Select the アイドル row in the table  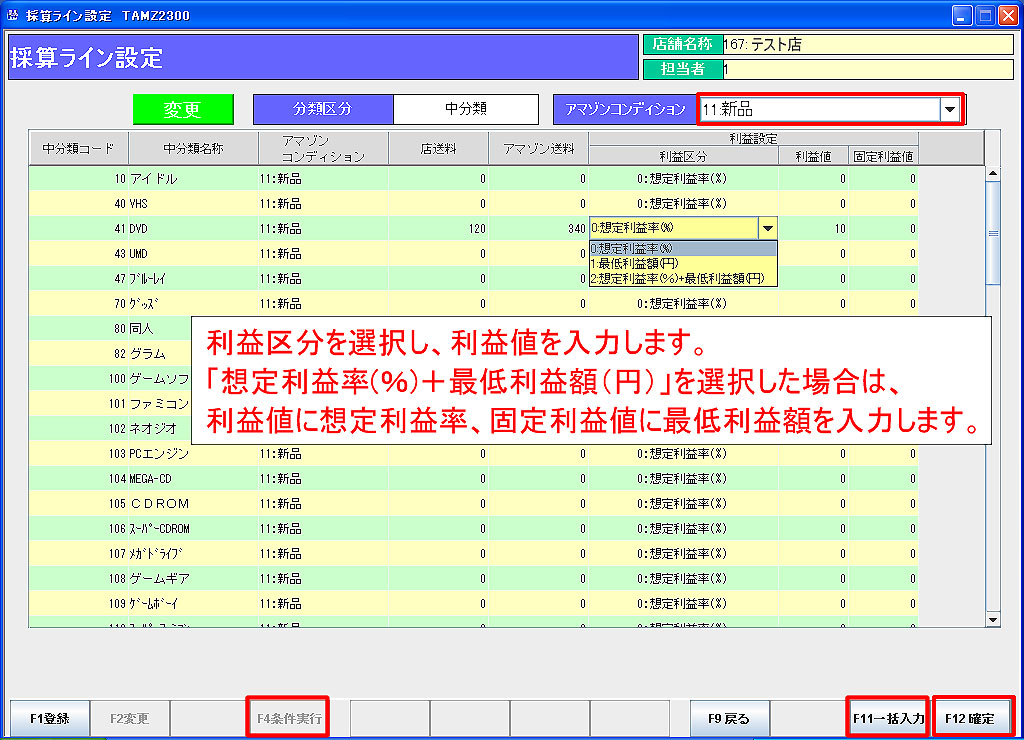click(x=193, y=179)
